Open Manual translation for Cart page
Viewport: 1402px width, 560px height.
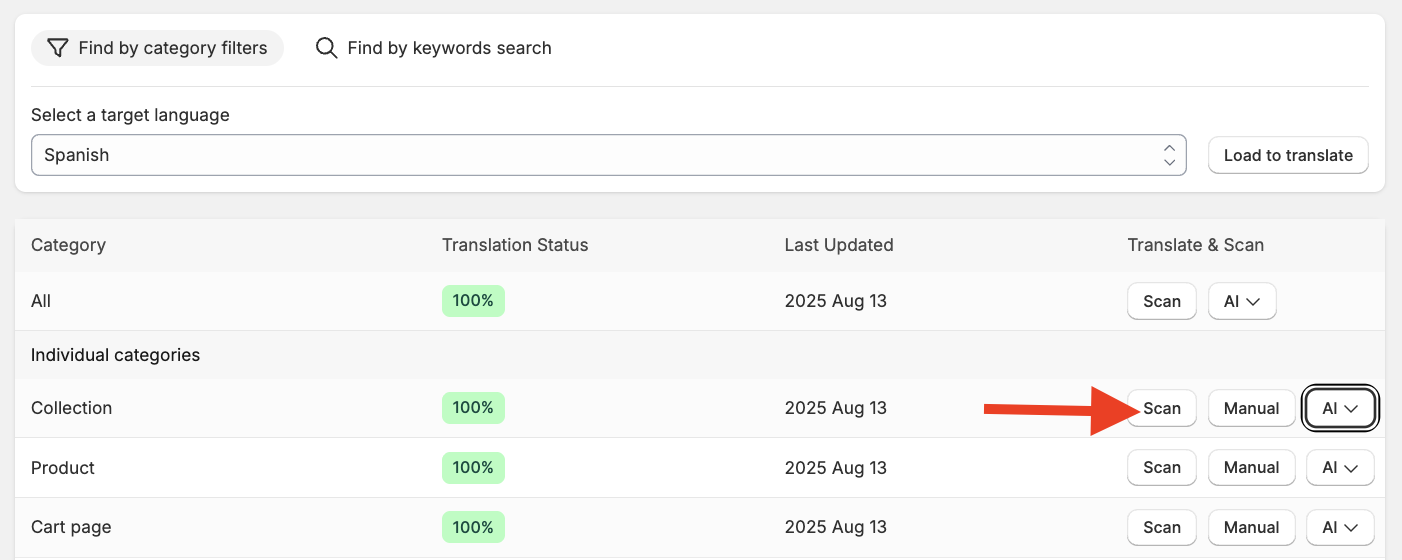click(1251, 528)
